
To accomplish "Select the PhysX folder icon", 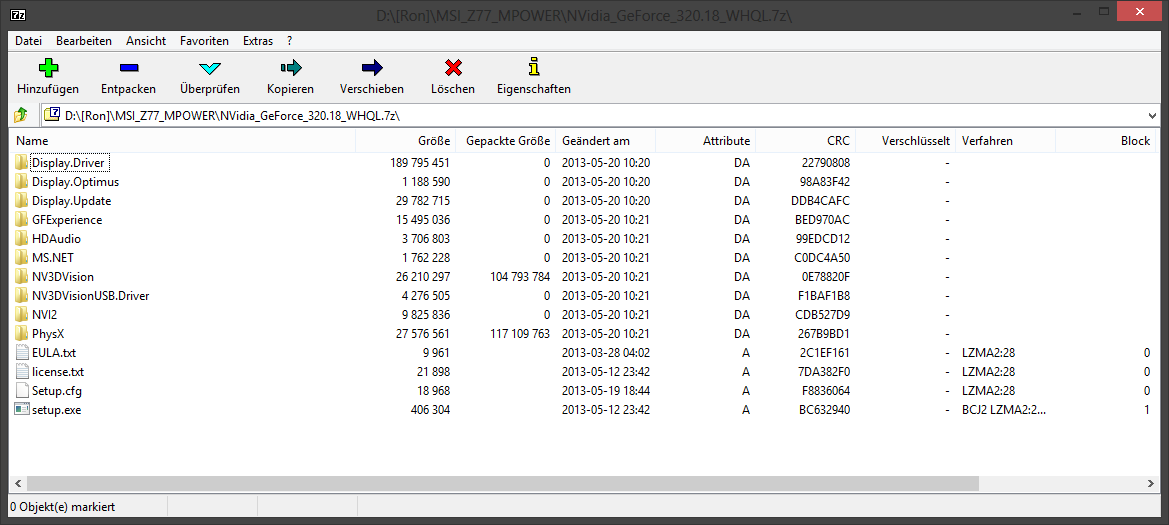I will pyautogui.click(x=22, y=333).
